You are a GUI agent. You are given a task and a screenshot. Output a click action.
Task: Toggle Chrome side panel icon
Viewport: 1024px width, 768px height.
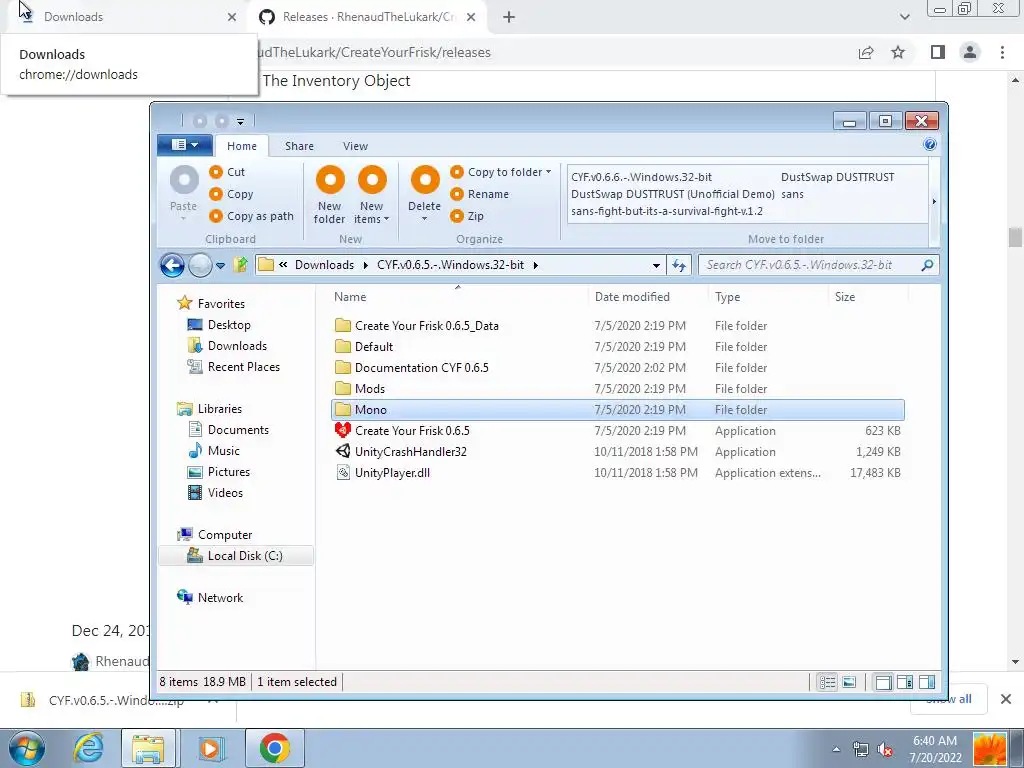[938, 52]
